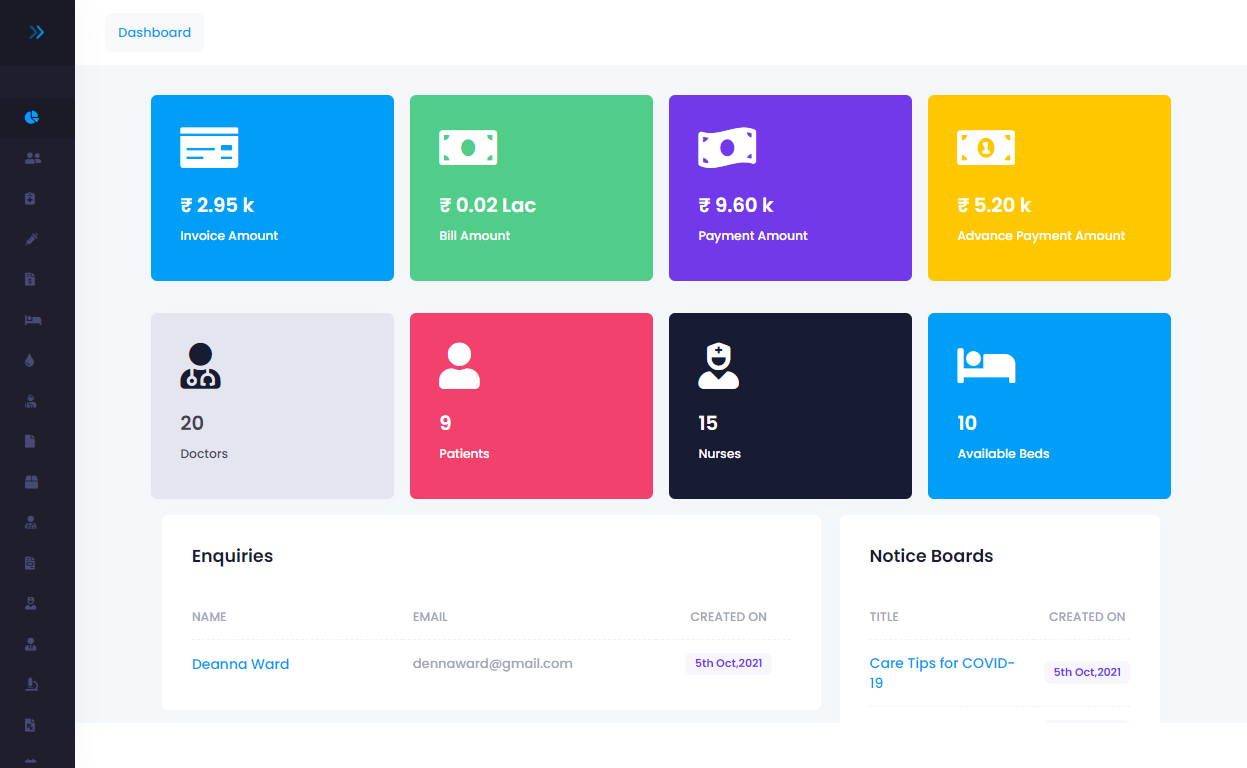Open the Invoice Amount card

point(272,188)
